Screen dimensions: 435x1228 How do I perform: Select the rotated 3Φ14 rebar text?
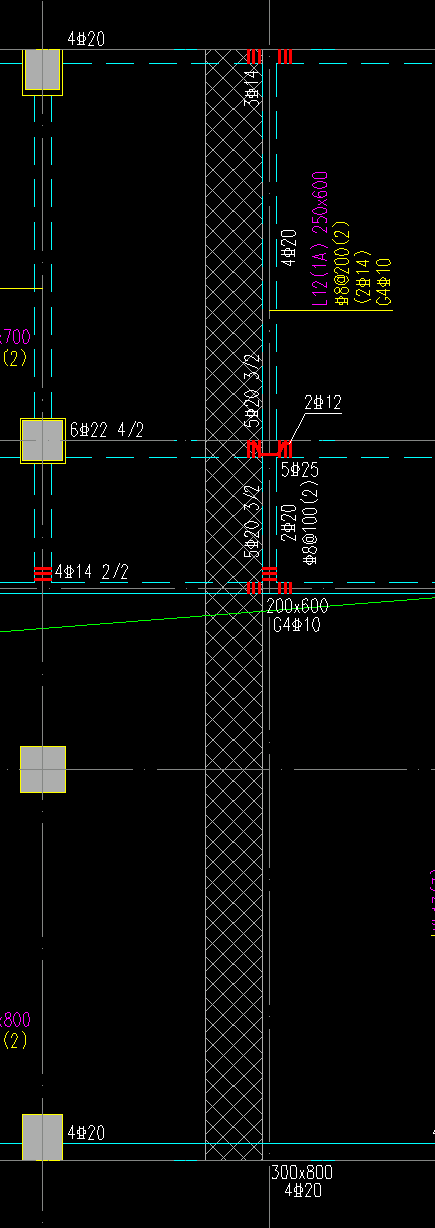pyautogui.click(x=252, y=86)
